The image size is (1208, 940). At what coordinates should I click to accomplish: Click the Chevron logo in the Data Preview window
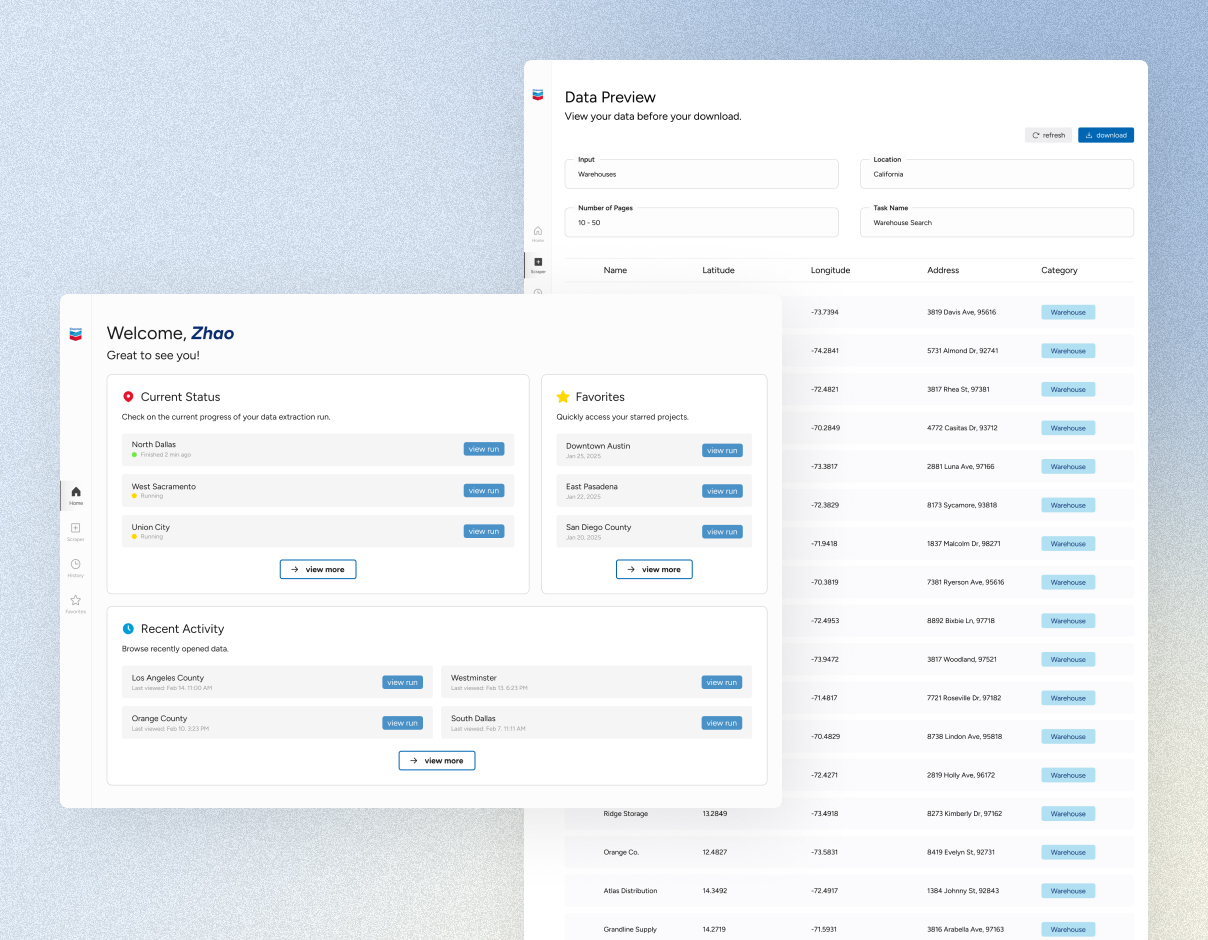pos(538,95)
